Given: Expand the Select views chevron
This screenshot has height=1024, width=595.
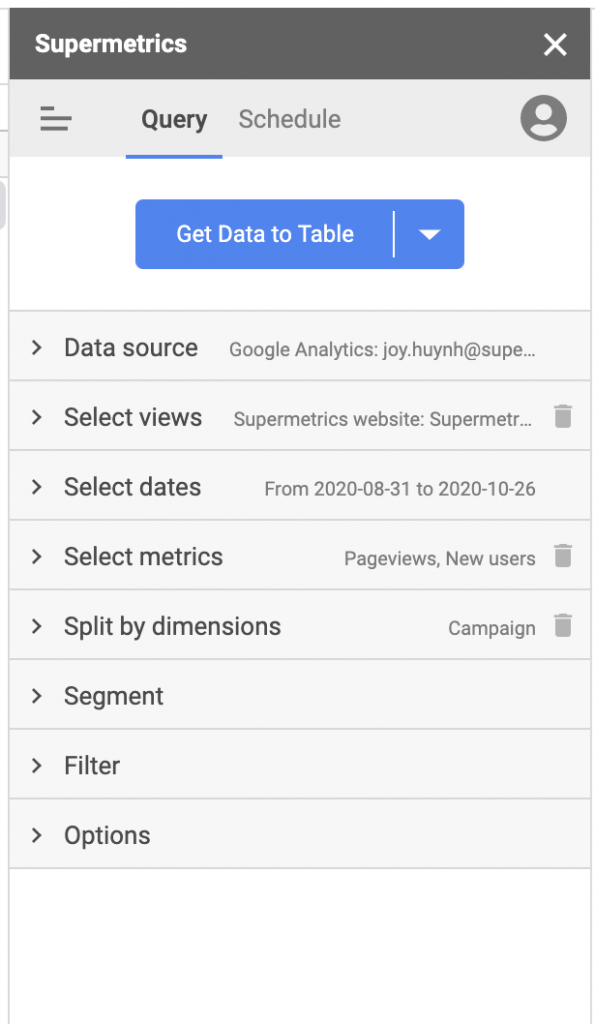Looking at the screenshot, I should [37, 417].
